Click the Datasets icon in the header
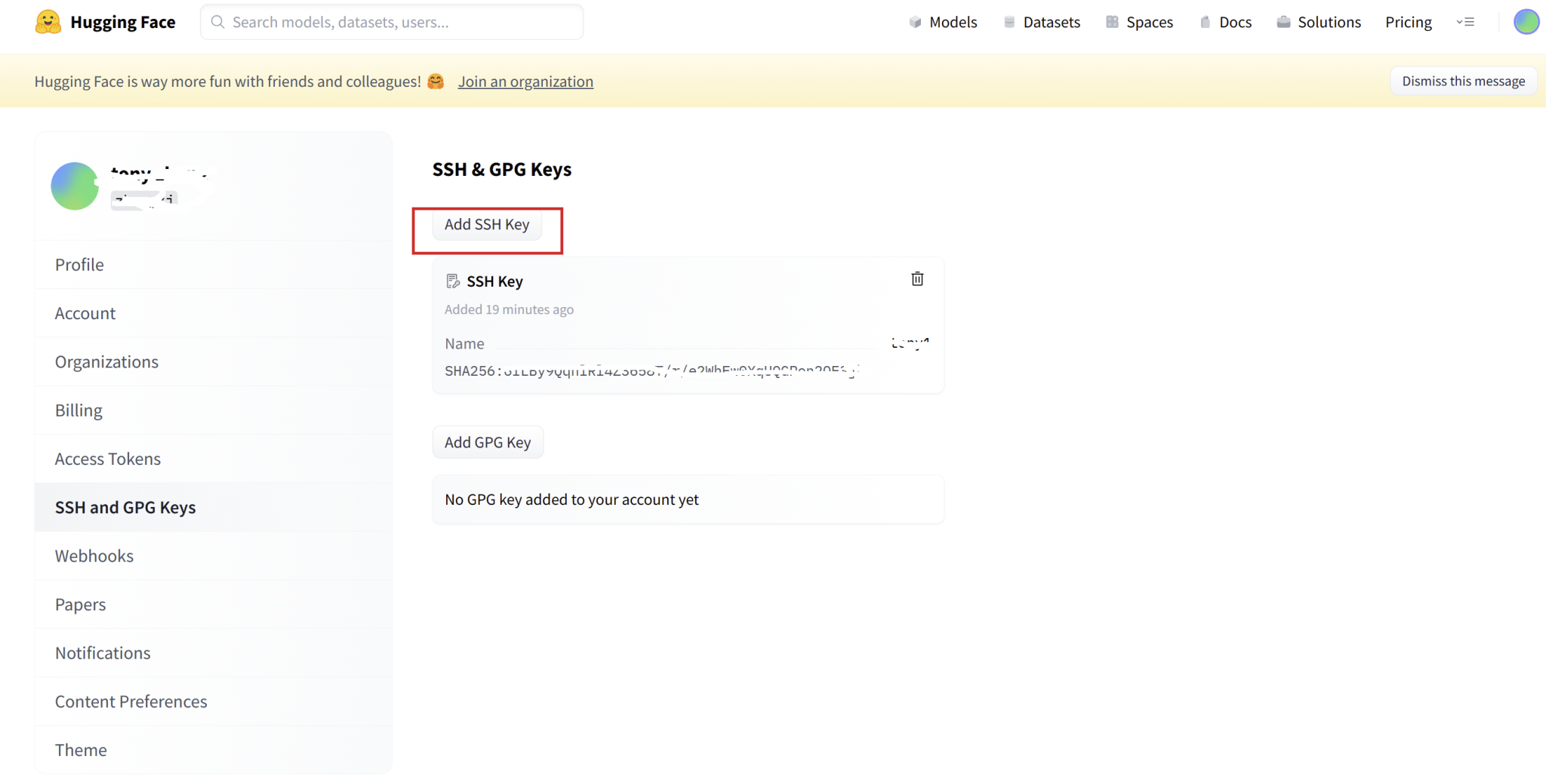1546x784 pixels. point(1009,22)
